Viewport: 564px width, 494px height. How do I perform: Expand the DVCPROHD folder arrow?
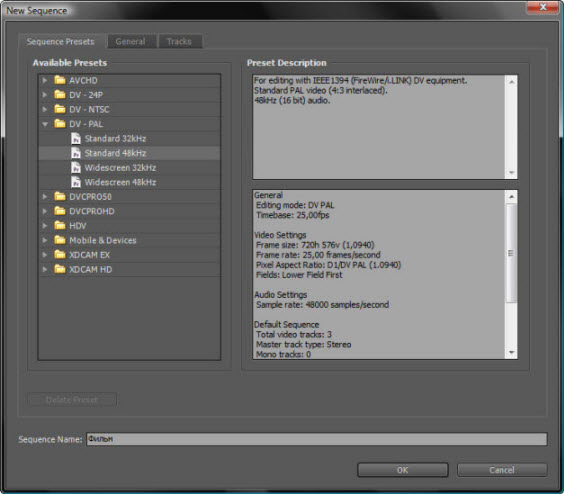(45, 211)
